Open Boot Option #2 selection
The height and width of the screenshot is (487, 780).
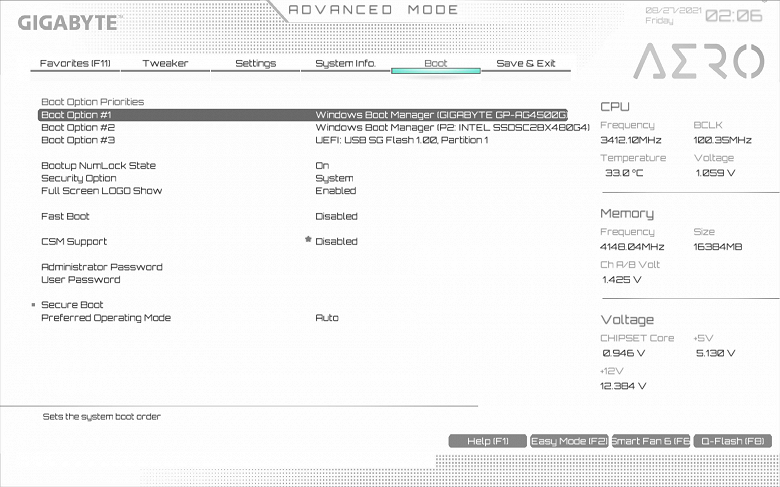[x=452, y=128]
